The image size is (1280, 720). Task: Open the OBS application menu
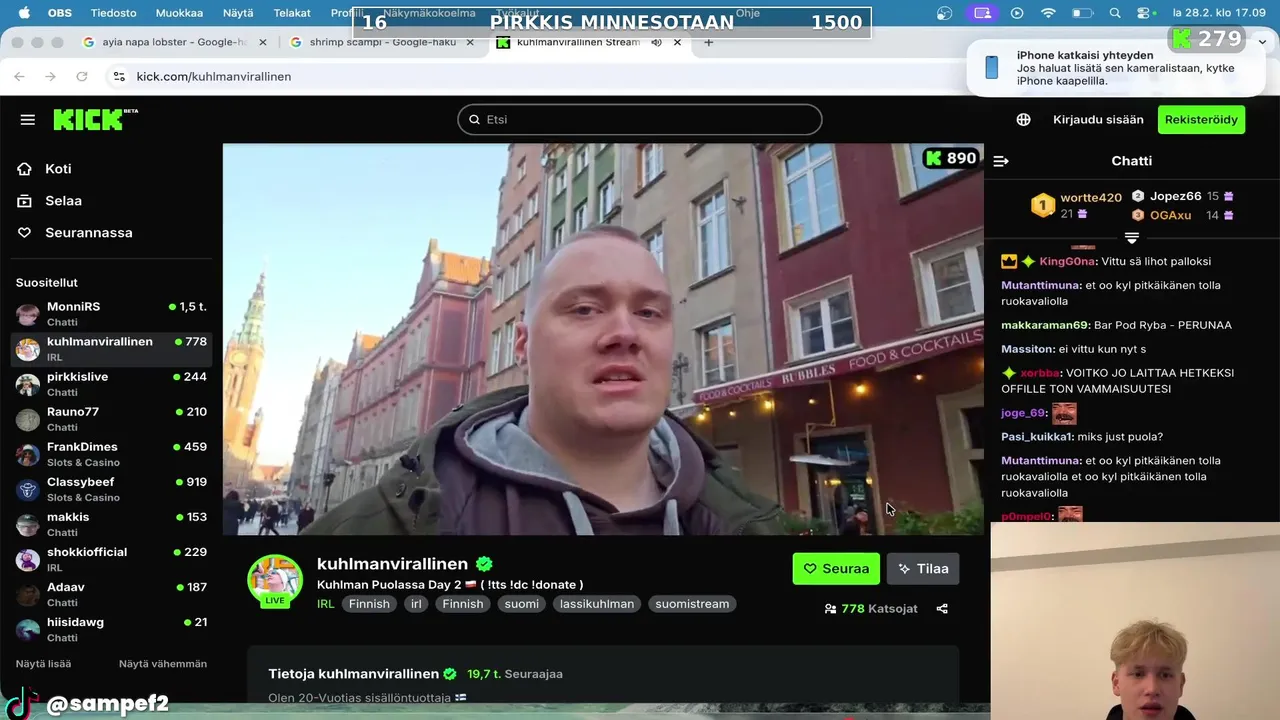pyautogui.click(x=60, y=13)
